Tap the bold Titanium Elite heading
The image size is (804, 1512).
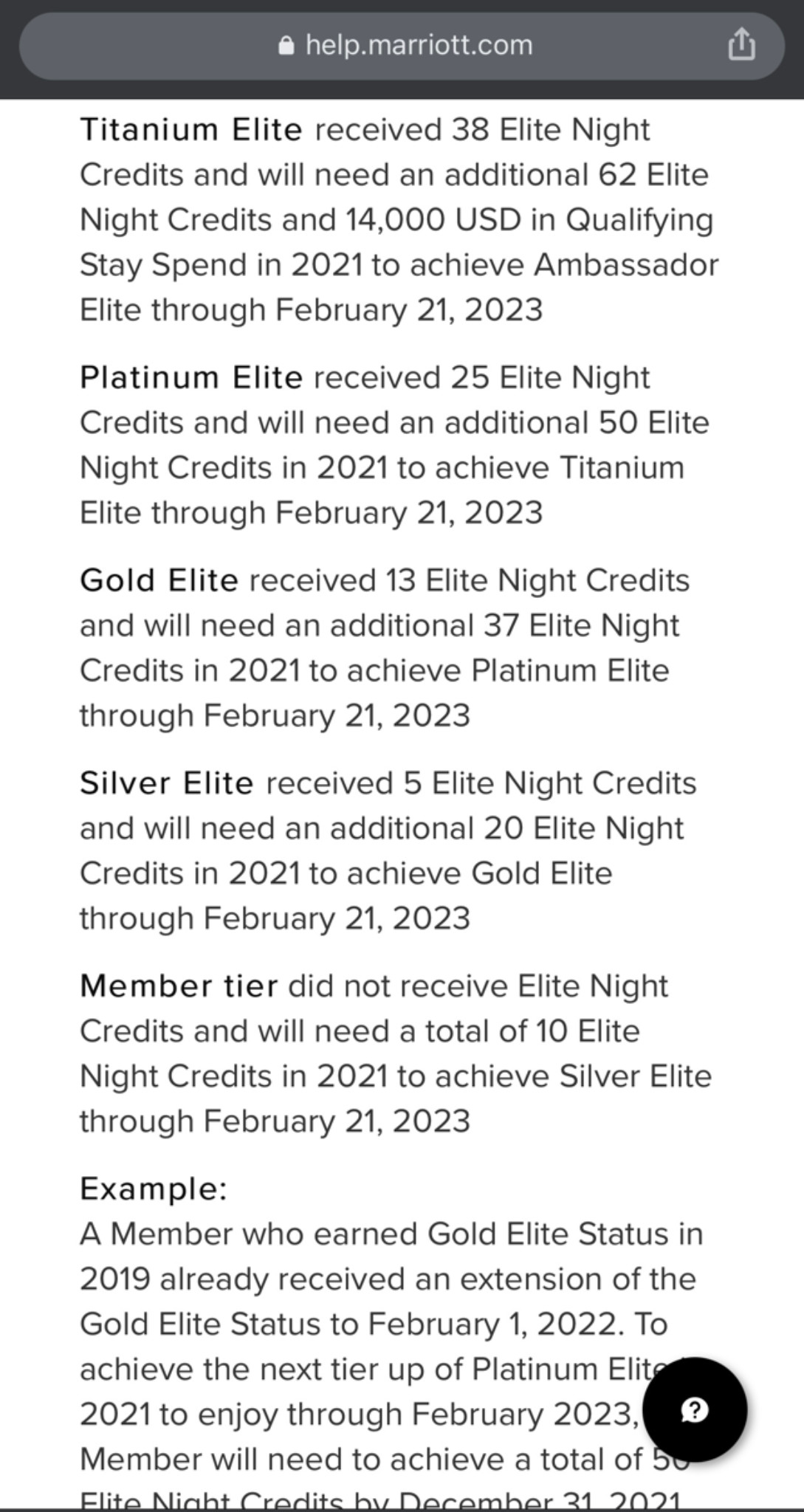point(191,130)
